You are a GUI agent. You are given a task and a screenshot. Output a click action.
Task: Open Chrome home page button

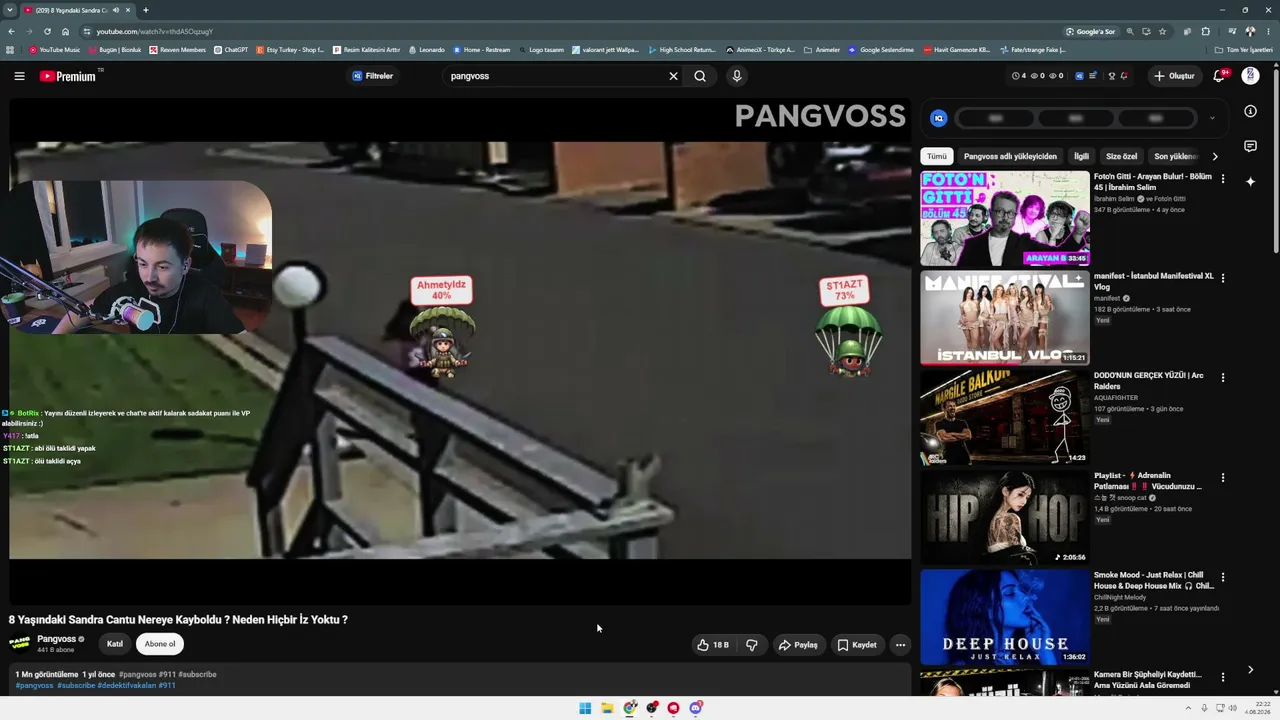click(65, 31)
